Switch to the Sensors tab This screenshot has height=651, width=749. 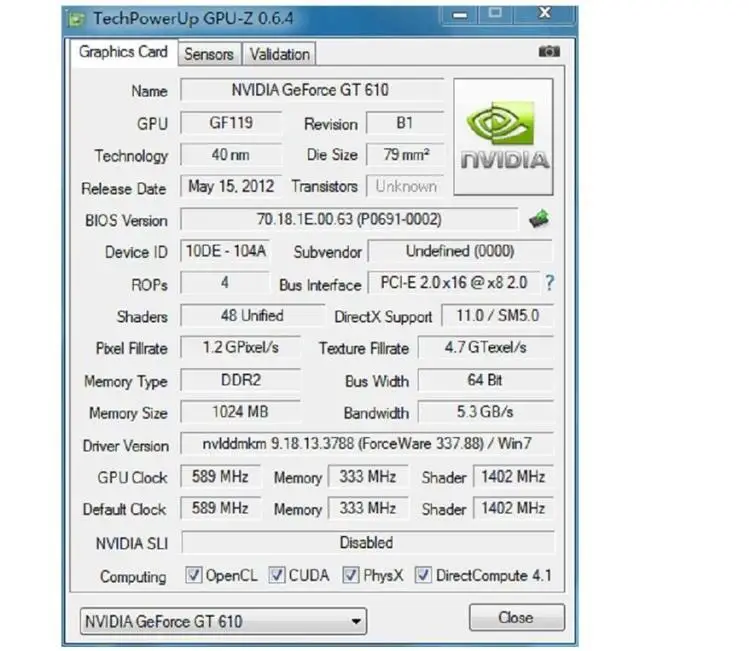pos(209,54)
